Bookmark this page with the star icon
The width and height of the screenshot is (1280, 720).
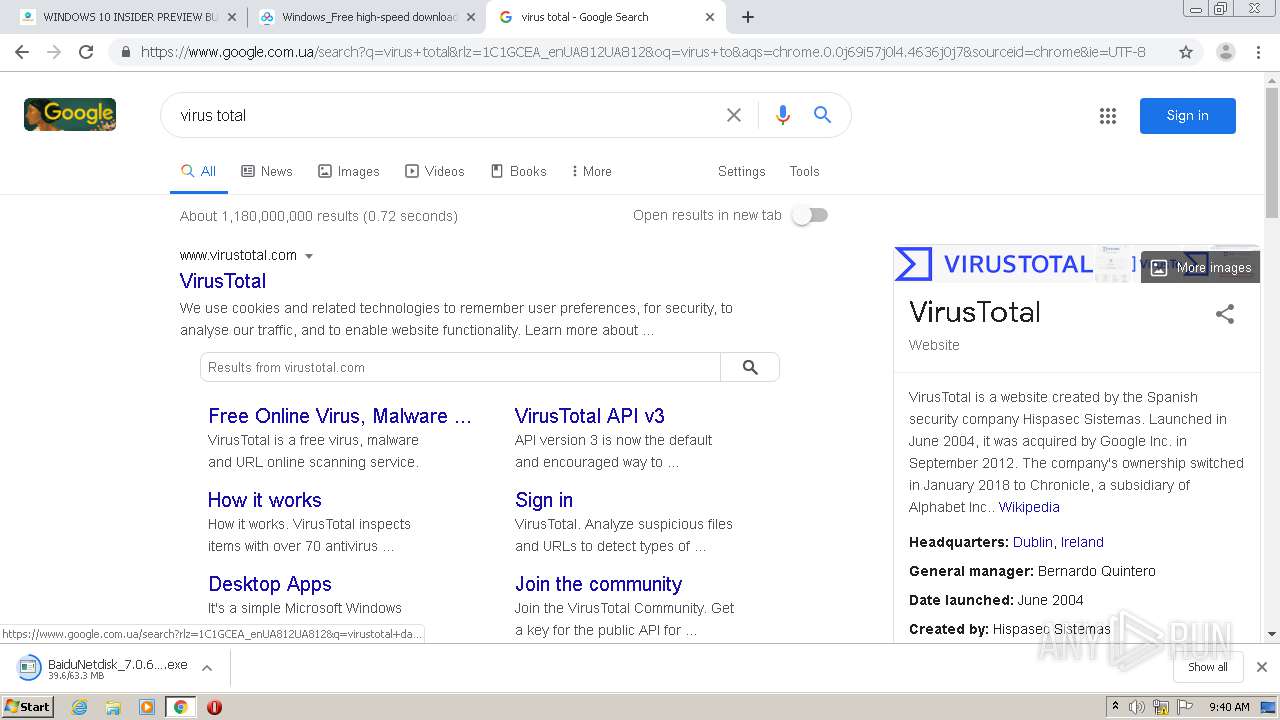[1186, 52]
